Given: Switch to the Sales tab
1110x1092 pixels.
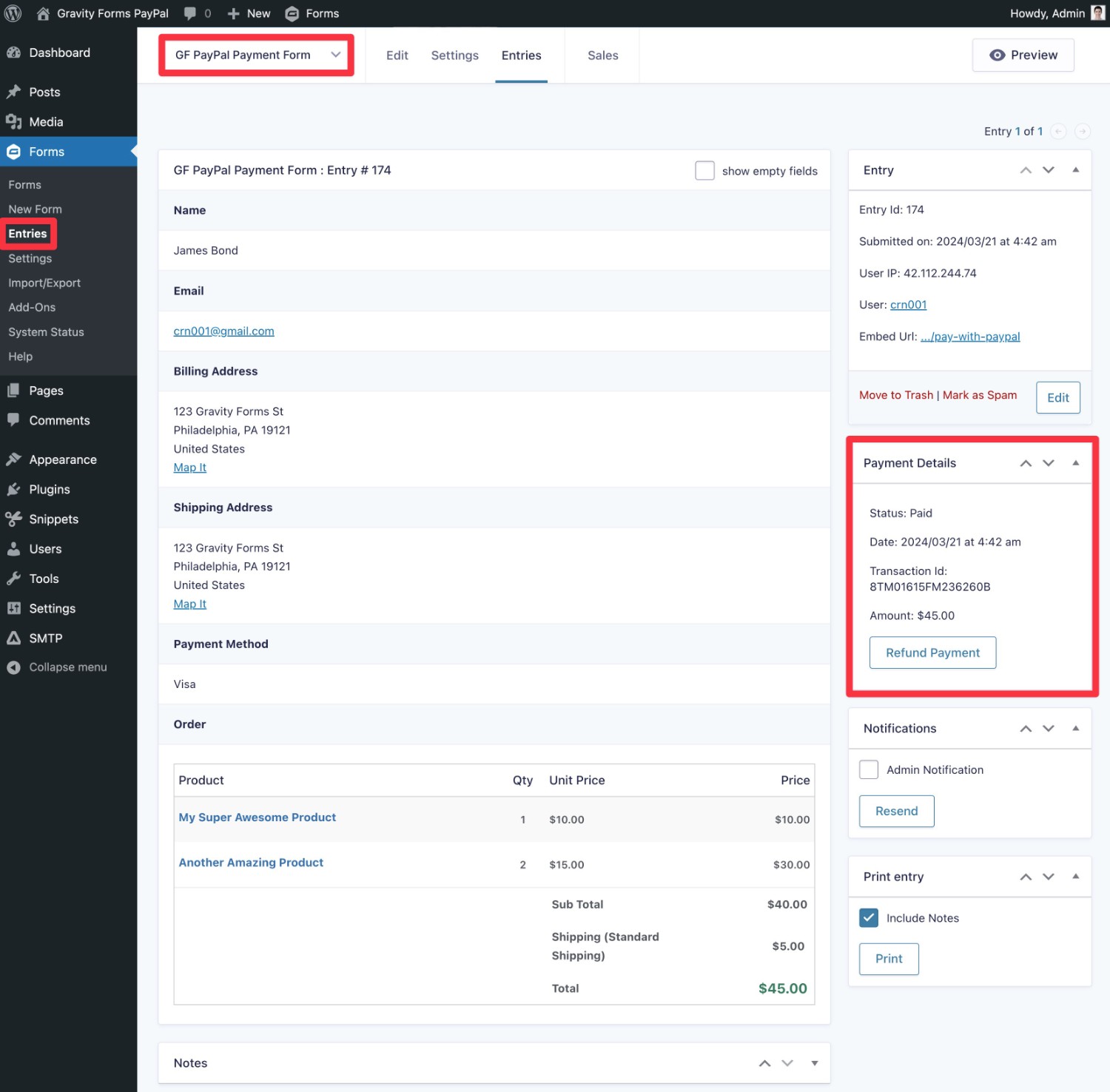Looking at the screenshot, I should point(603,55).
